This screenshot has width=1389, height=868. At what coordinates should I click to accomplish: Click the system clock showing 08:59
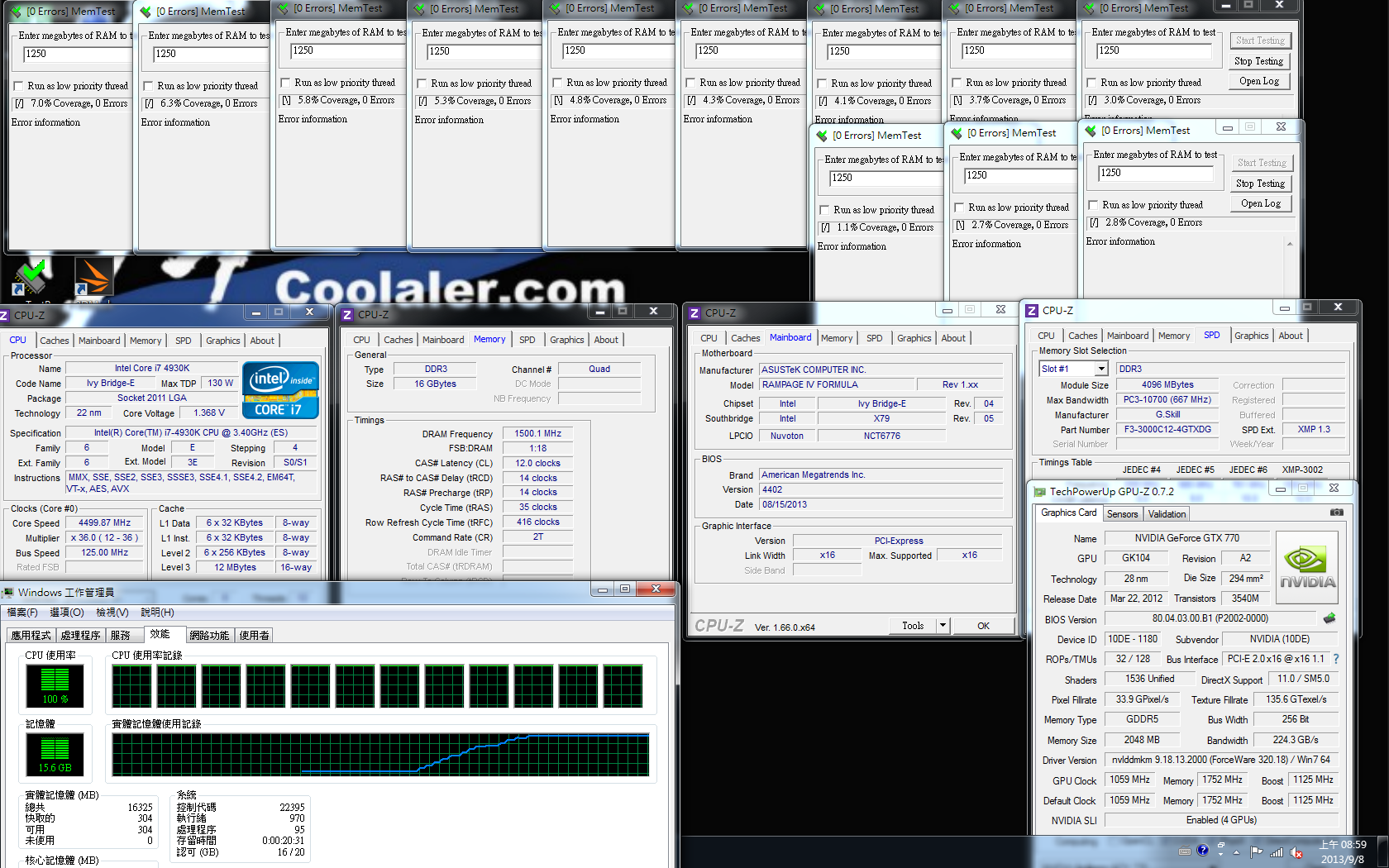pos(1343,851)
